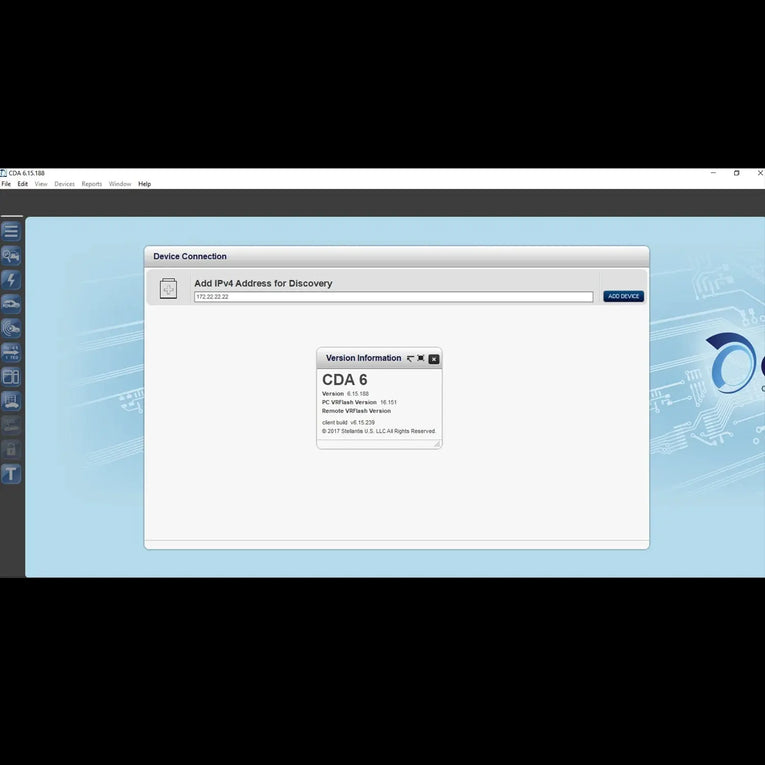The height and width of the screenshot is (765, 765).
Task: Click the magnifier and vehicle search icon
Action: coord(11,256)
